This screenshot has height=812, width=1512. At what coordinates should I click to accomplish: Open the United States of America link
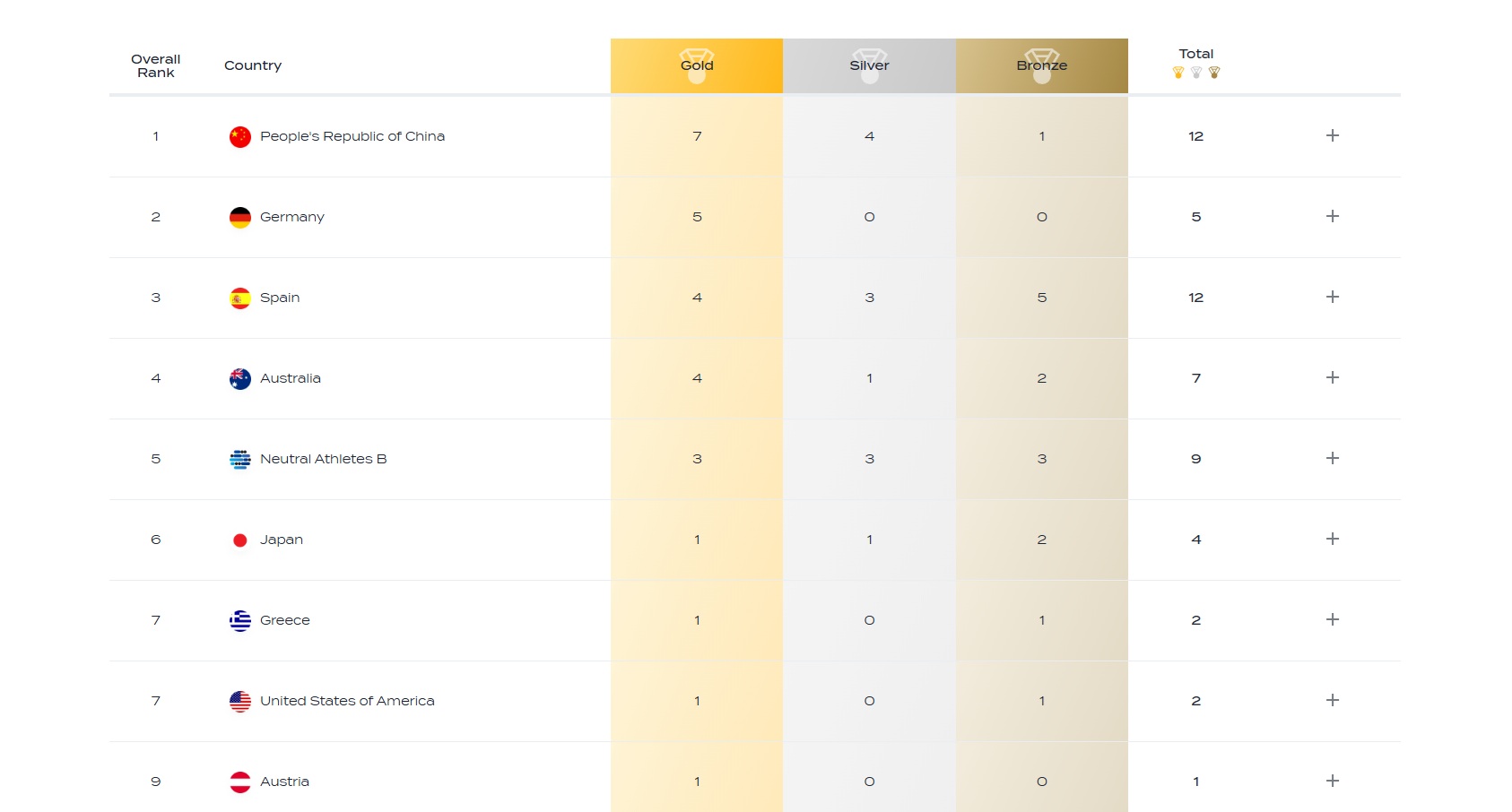click(347, 701)
